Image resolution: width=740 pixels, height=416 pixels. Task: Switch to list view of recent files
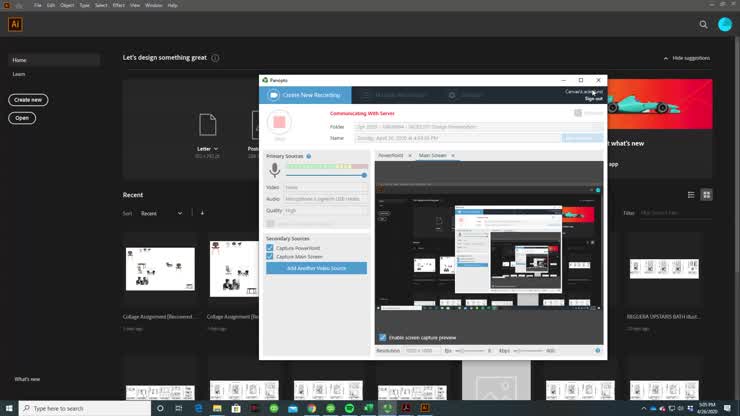tap(690, 195)
